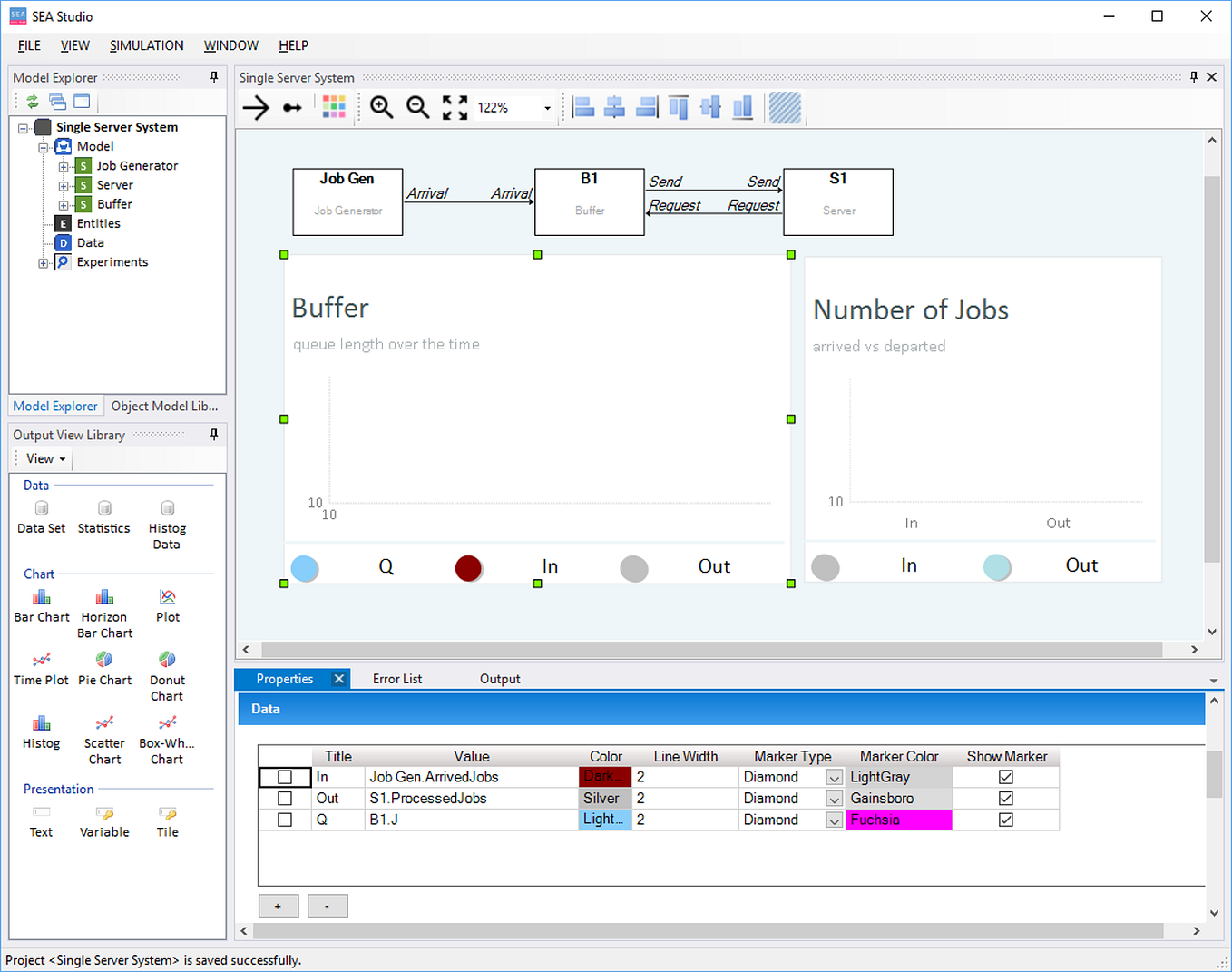The image size is (1232, 972).
Task: Select the Zoom In magnifier icon
Action: pos(381,107)
